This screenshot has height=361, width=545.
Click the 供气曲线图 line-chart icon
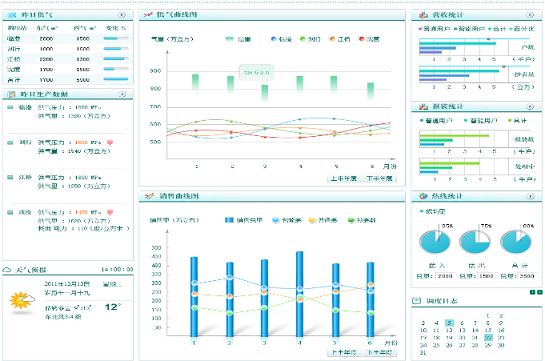coord(148,15)
